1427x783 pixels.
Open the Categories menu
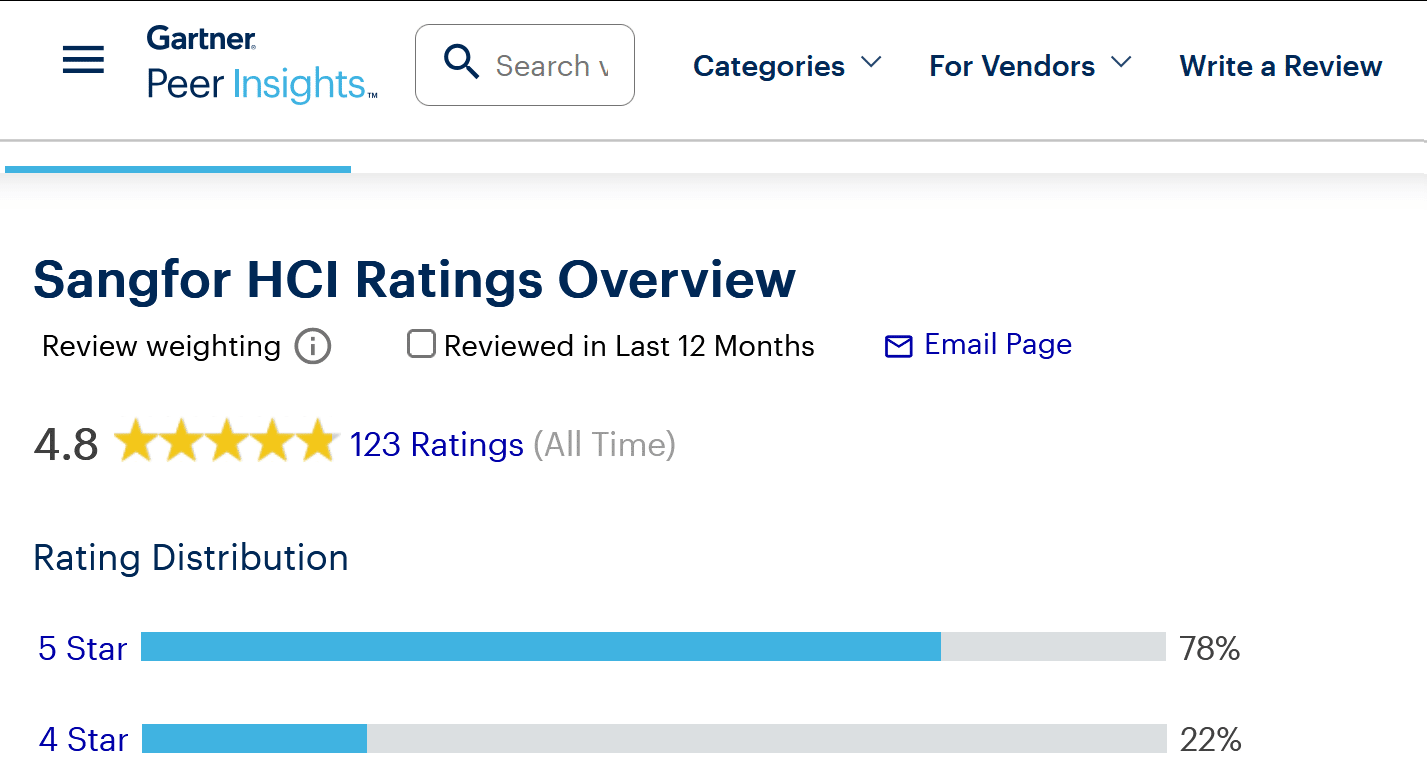click(x=768, y=66)
